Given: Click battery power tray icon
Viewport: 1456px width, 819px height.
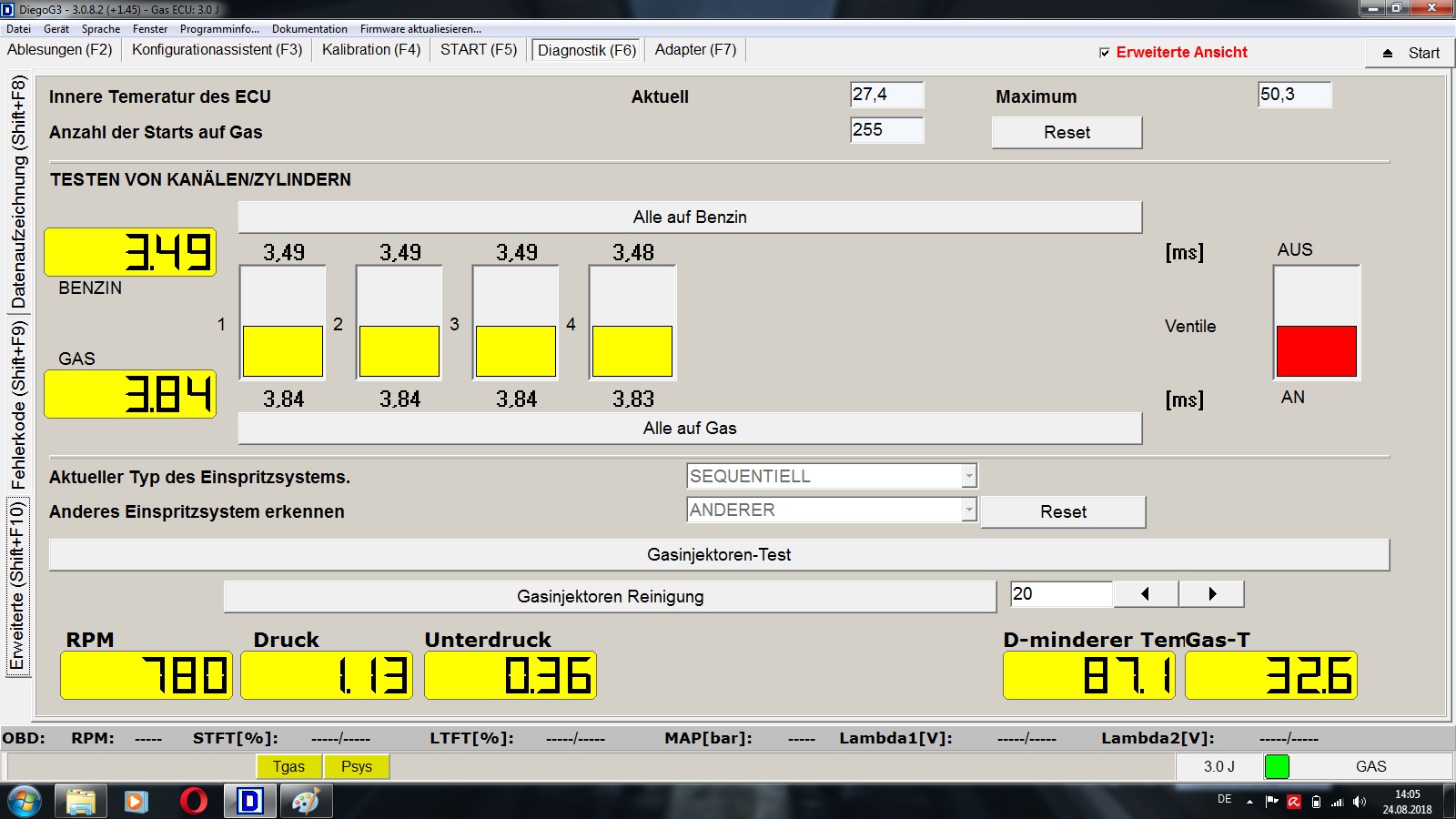Looking at the screenshot, I should click(1316, 802).
